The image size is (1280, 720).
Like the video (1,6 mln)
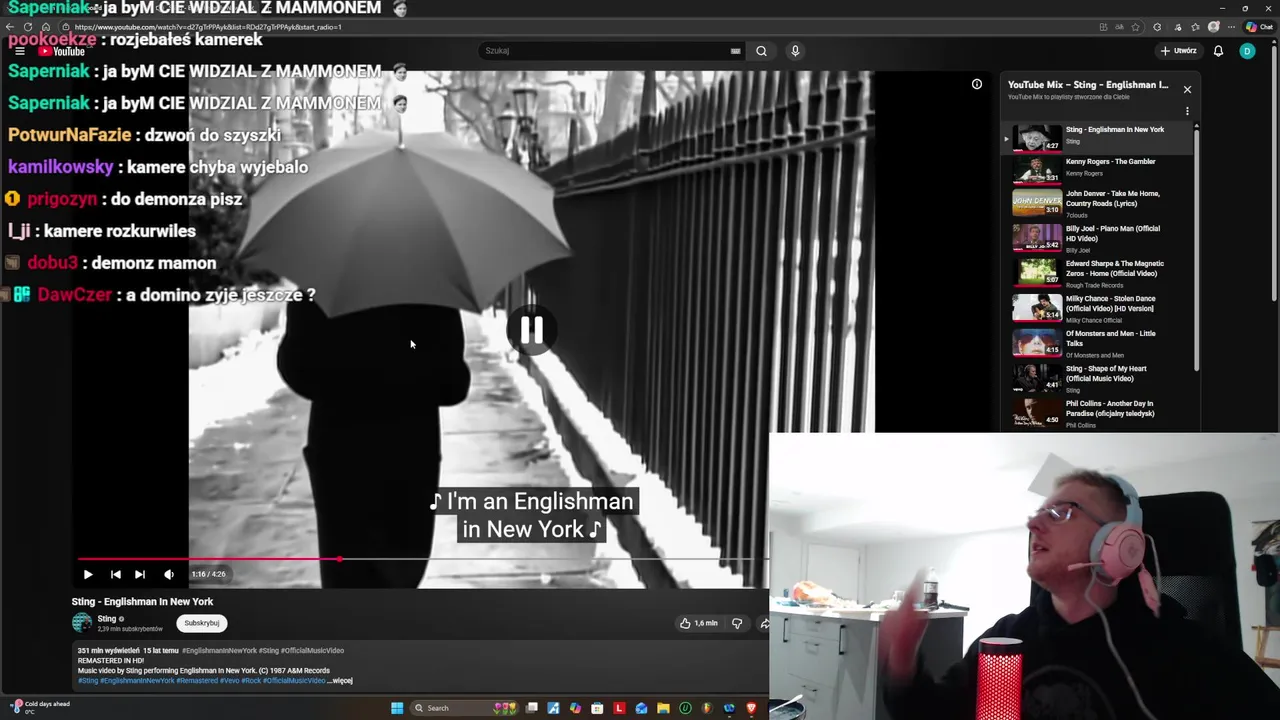coord(699,623)
